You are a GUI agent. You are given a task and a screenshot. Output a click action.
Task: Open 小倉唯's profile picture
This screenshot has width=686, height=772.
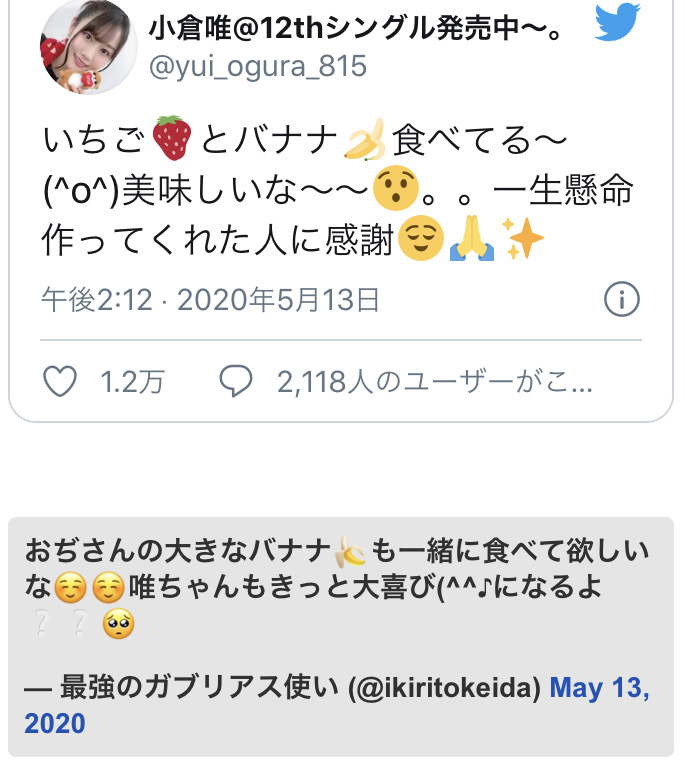tap(89, 45)
